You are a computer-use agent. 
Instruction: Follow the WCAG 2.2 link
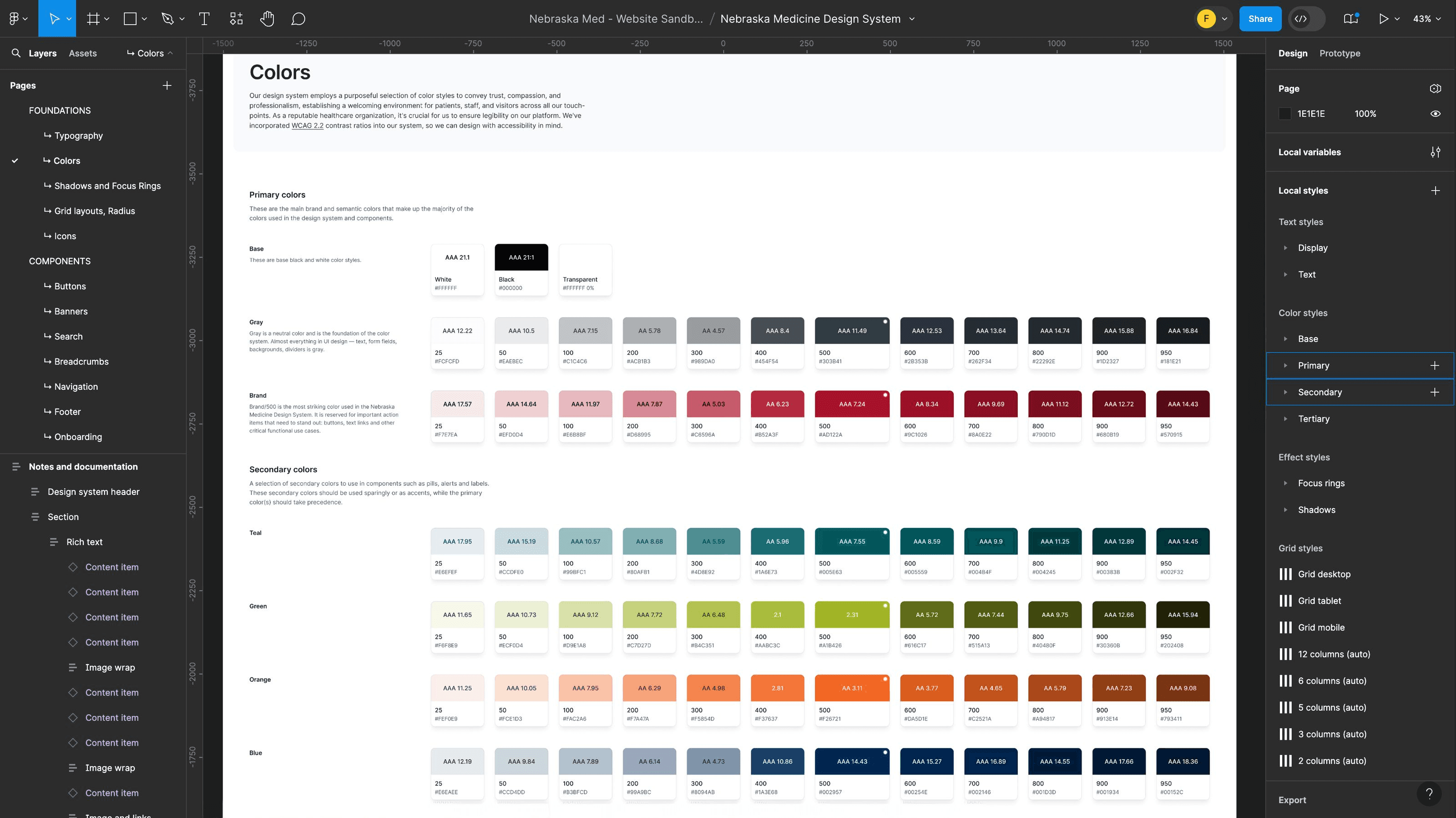pyautogui.click(x=307, y=126)
